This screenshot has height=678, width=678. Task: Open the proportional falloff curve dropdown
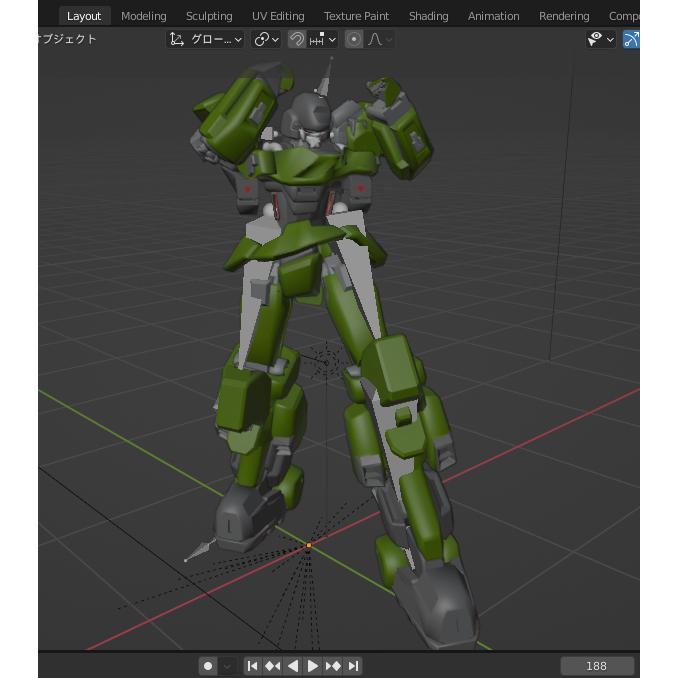[x=380, y=39]
